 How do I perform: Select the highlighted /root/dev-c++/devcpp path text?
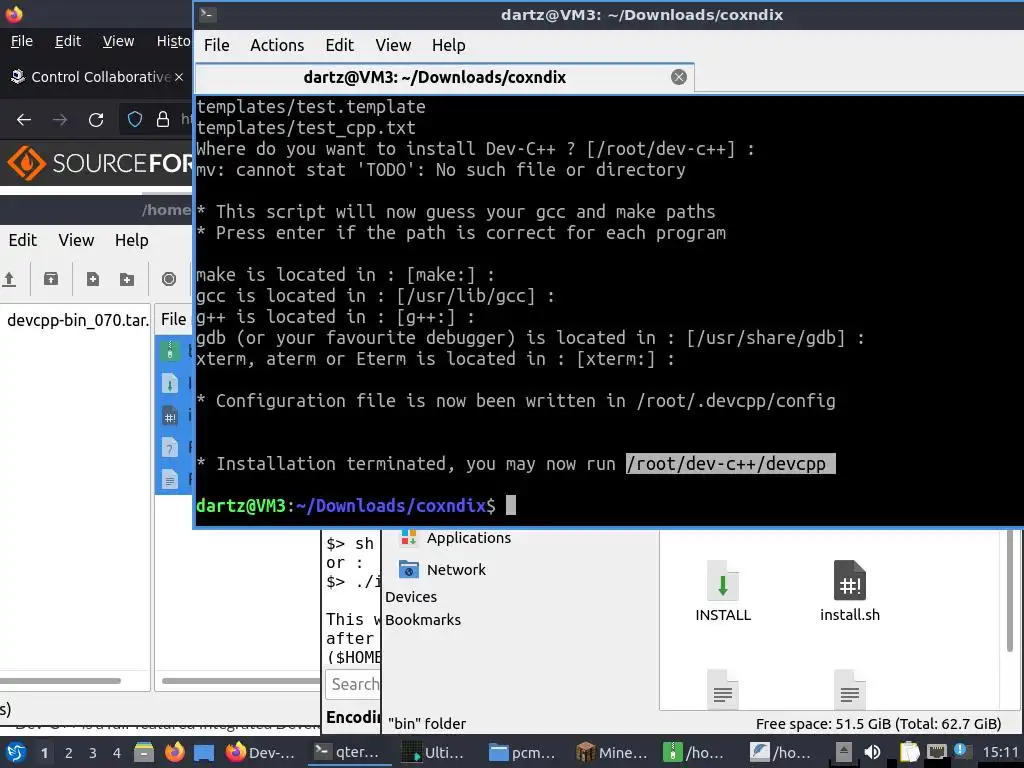coord(730,464)
